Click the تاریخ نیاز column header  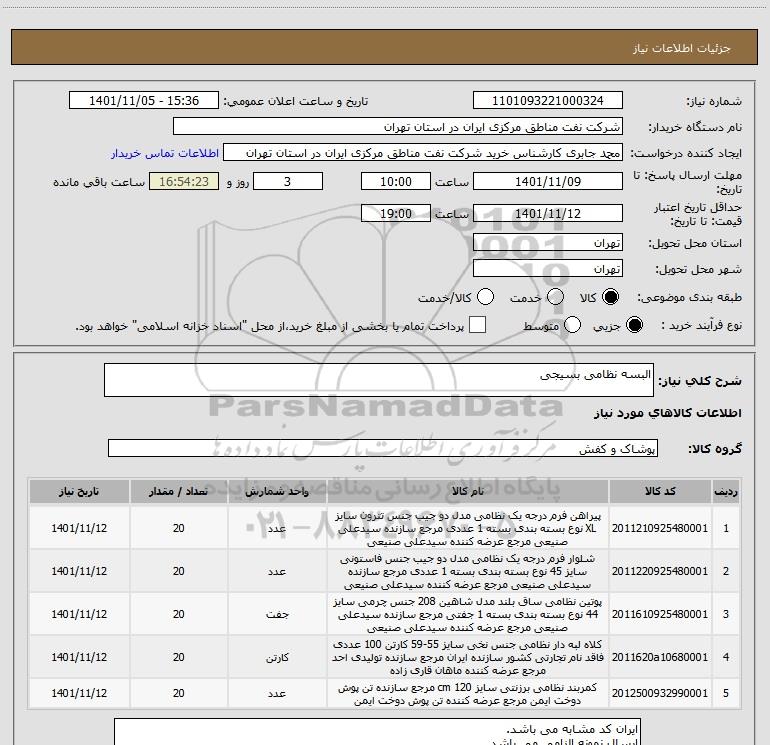[x=79, y=492]
